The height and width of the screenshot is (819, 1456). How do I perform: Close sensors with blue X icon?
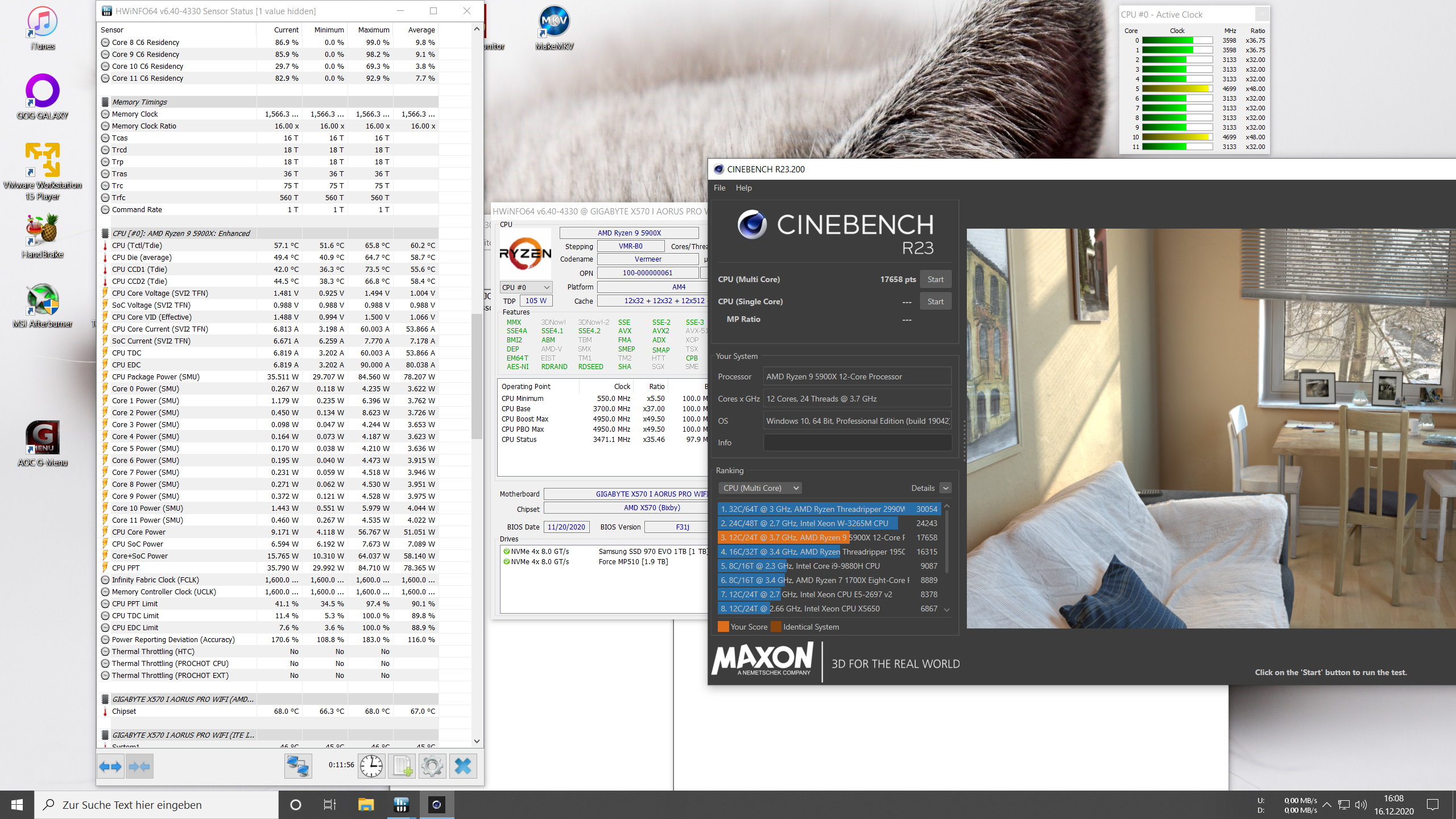(x=463, y=766)
